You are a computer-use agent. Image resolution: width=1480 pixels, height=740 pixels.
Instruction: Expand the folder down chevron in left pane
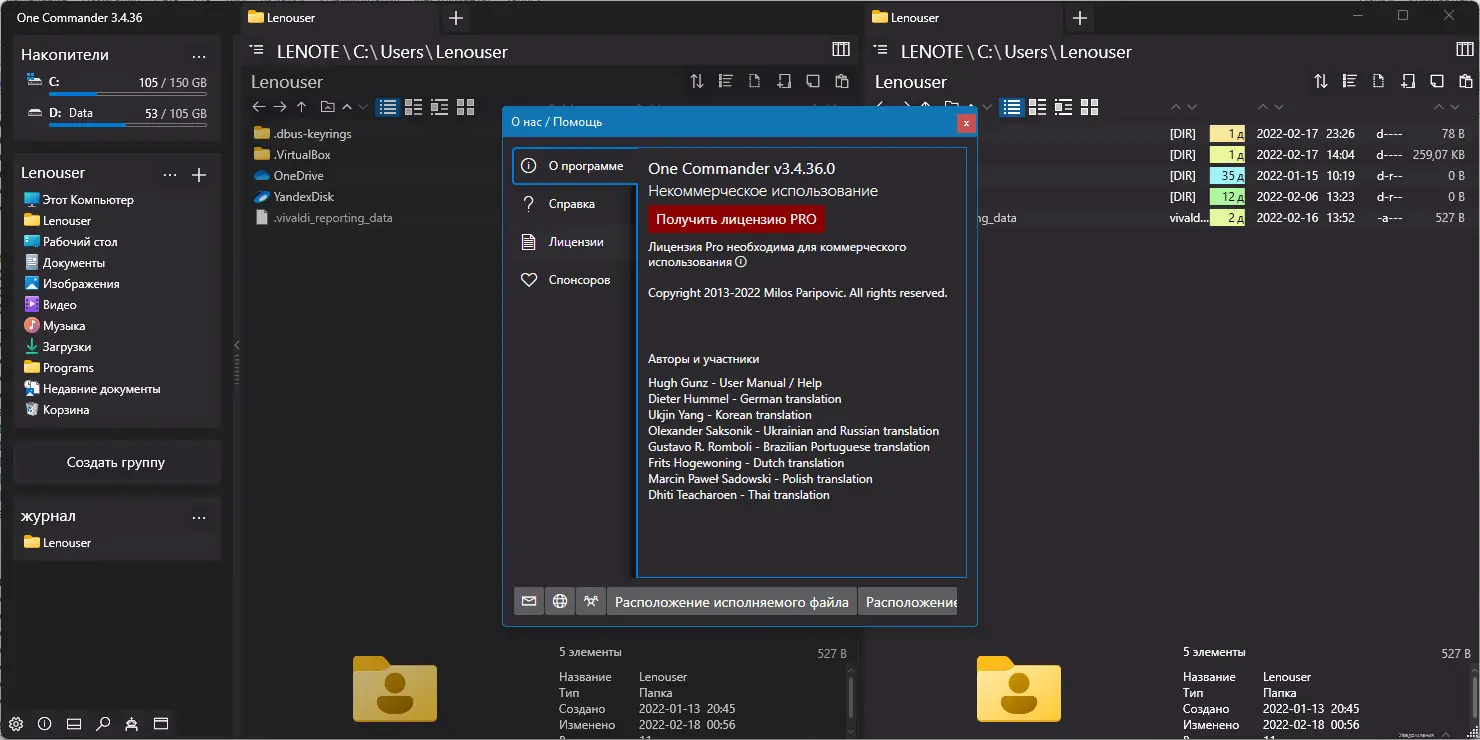(363, 106)
